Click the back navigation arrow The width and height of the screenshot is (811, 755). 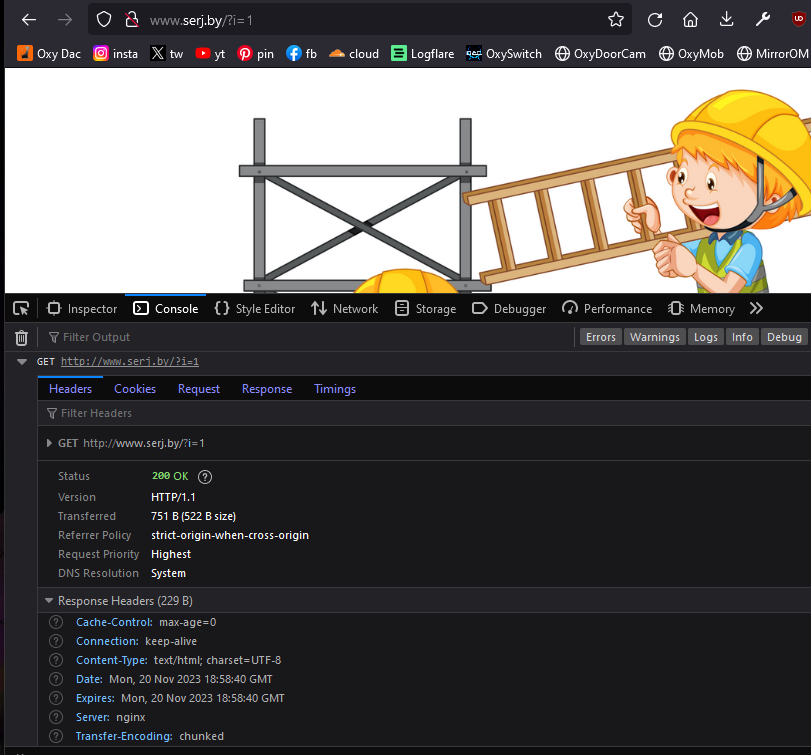coord(29,20)
